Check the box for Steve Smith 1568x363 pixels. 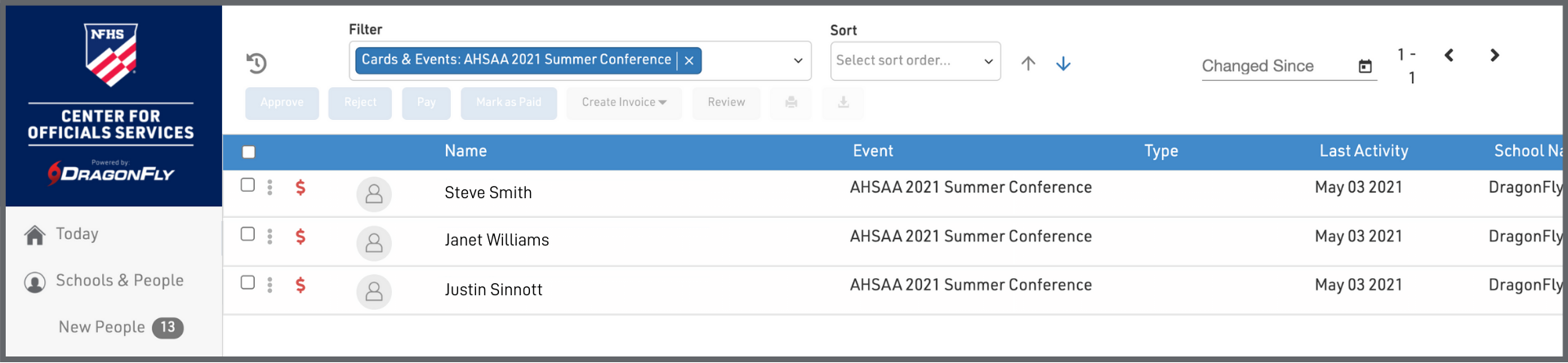point(248,185)
